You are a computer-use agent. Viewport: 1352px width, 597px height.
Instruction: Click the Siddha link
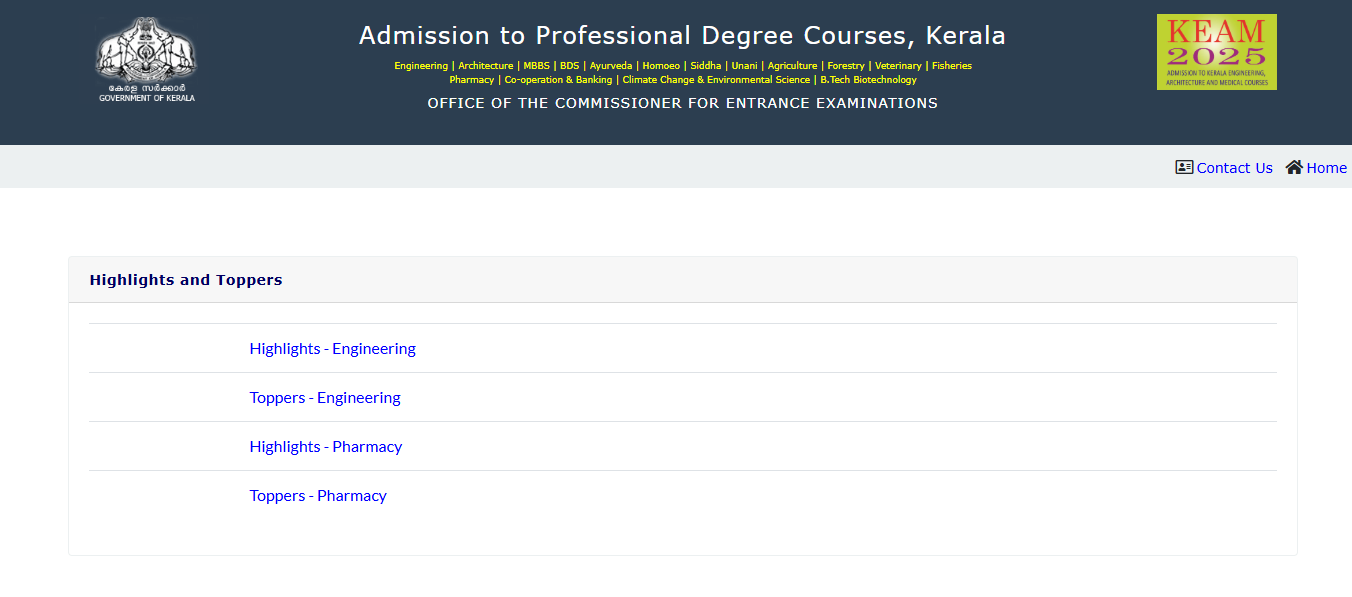tap(705, 65)
